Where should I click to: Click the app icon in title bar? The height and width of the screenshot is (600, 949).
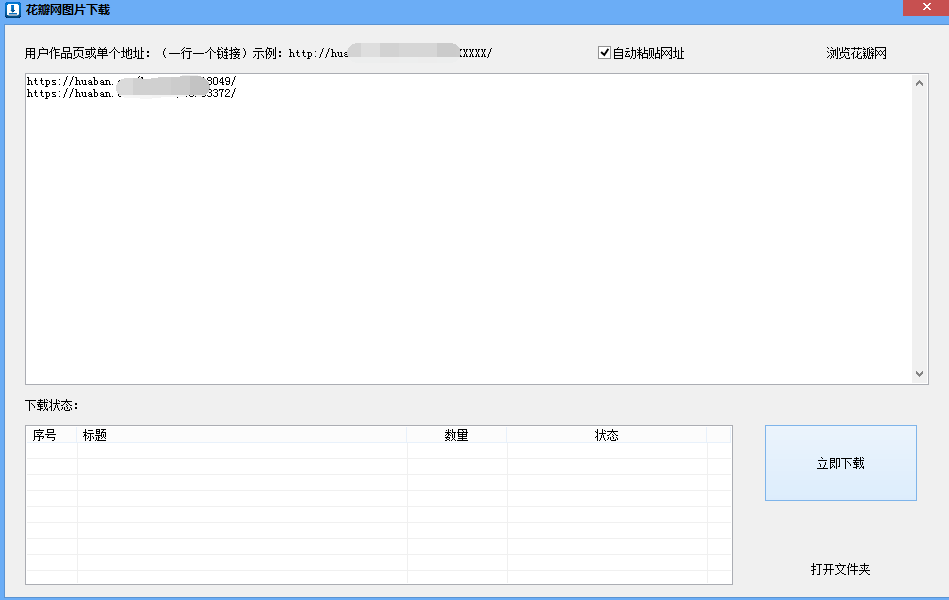(x=13, y=10)
